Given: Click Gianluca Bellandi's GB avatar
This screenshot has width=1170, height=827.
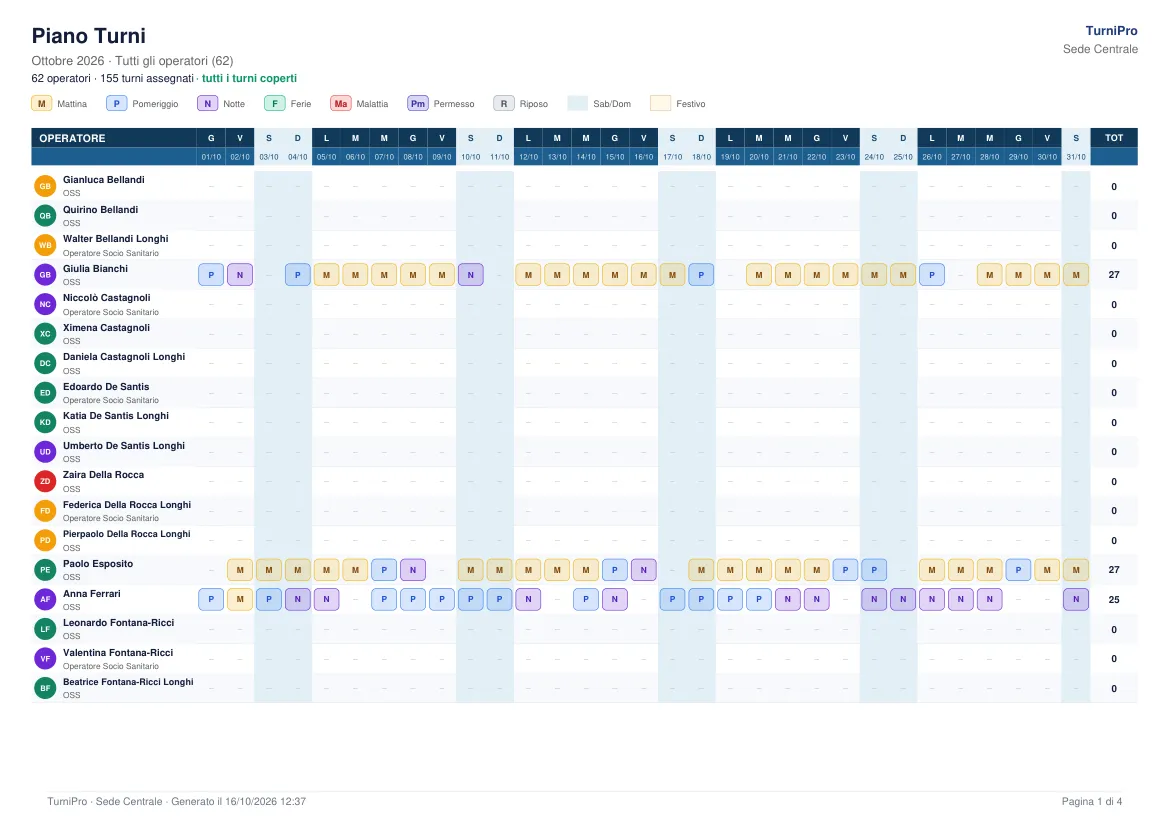Looking at the screenshot, I should point(46,186).
